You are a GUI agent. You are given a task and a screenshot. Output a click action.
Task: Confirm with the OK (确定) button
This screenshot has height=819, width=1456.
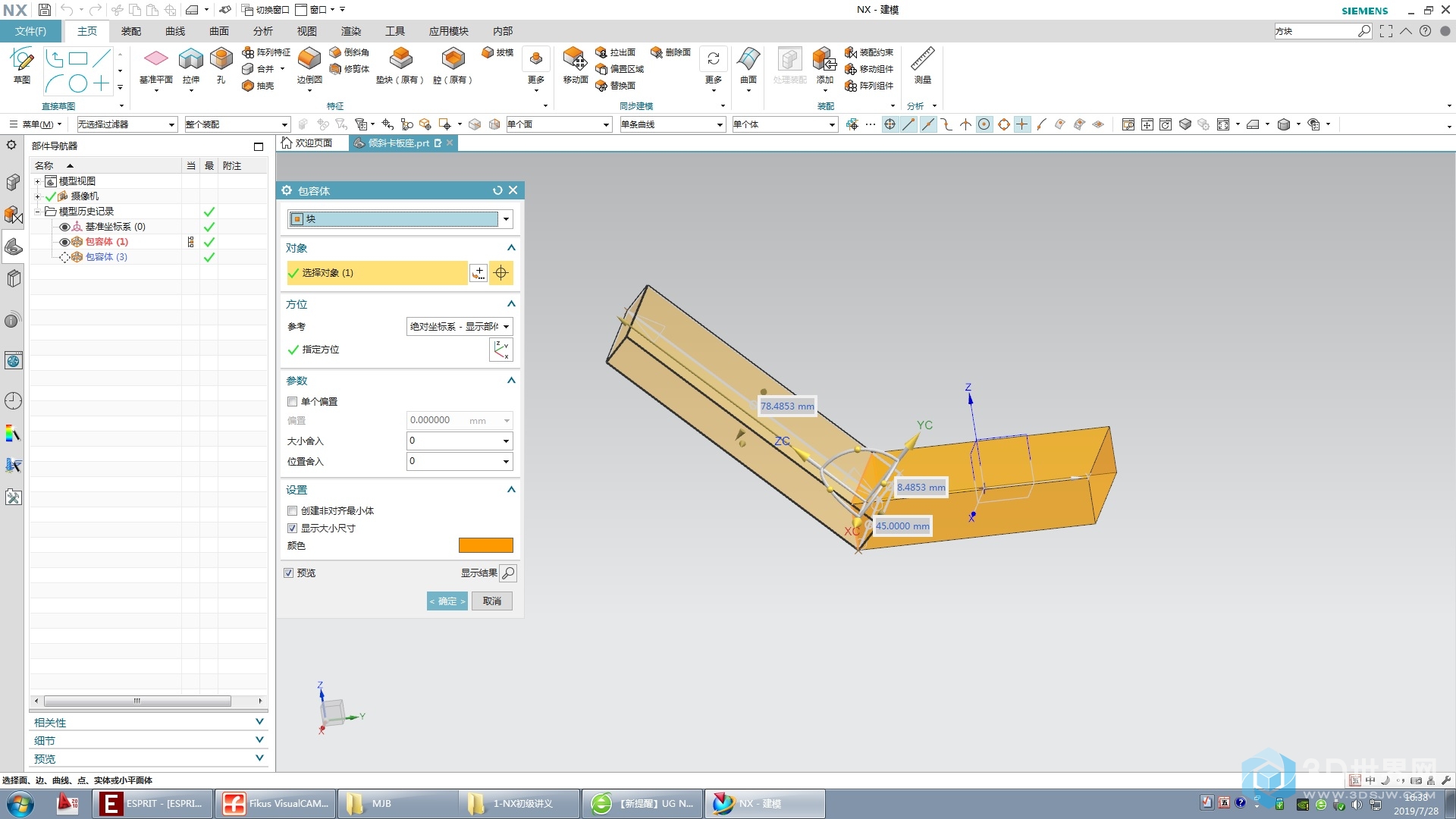point(447,601)
